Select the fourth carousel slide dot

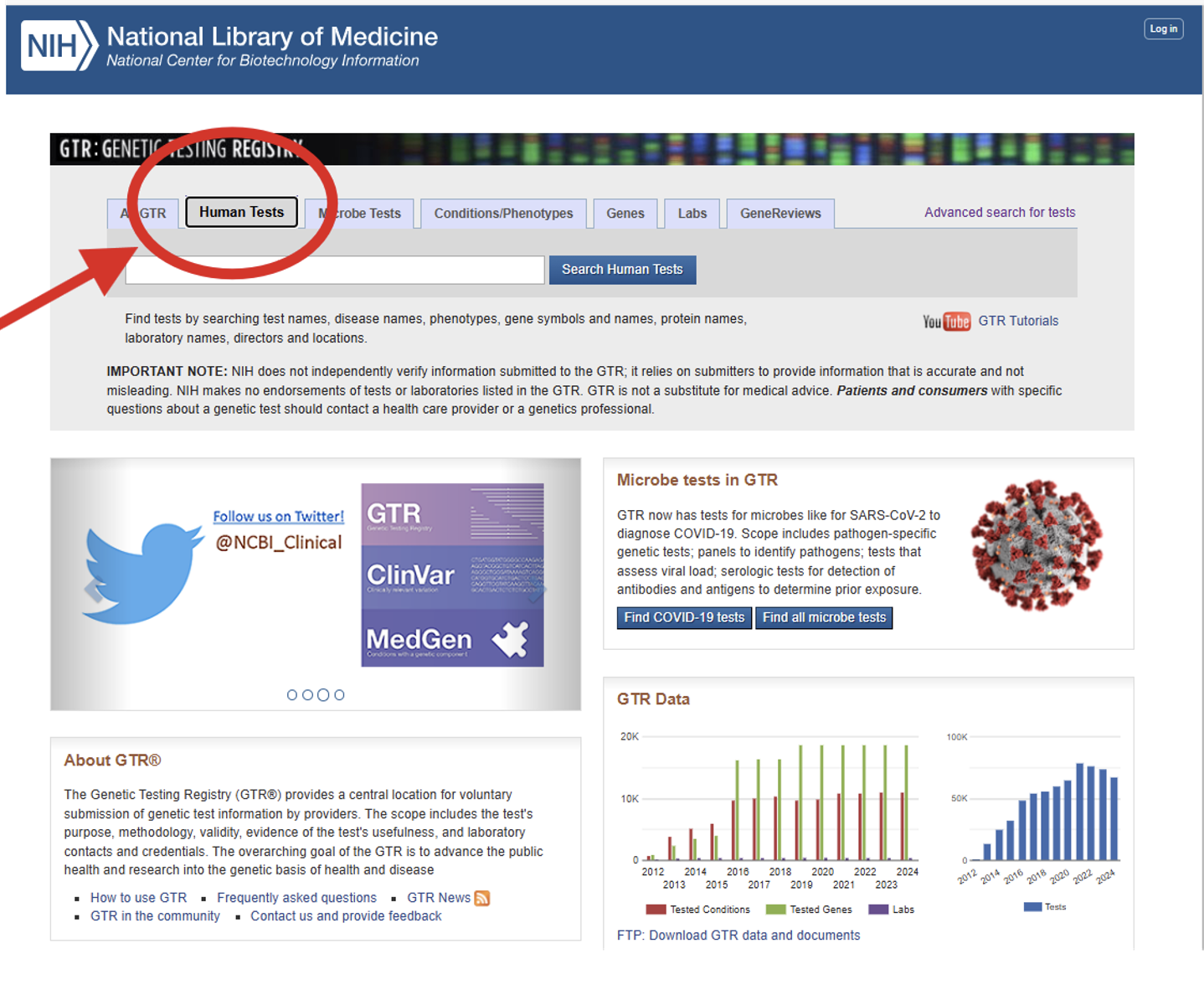coord(339,695)
